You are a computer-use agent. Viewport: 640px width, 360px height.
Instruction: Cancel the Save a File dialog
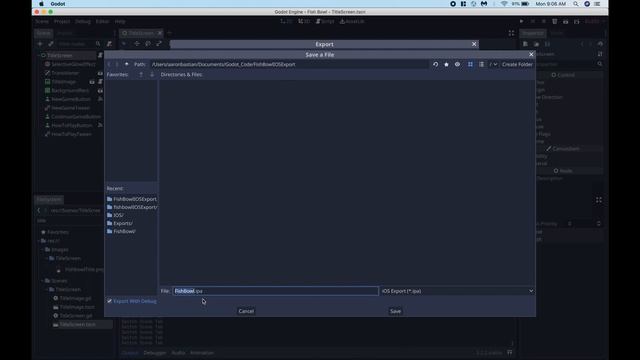(246, 311)
